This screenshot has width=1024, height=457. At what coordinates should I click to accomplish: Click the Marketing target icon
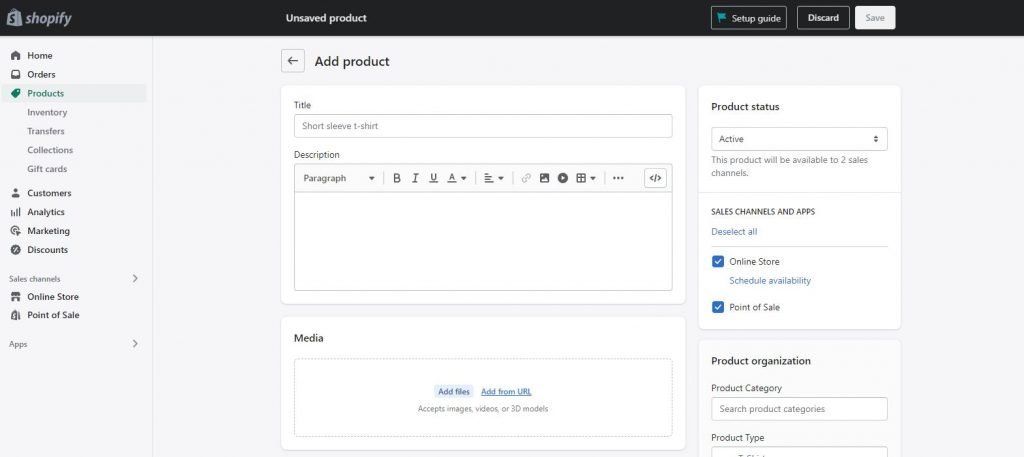pos(16,231)
